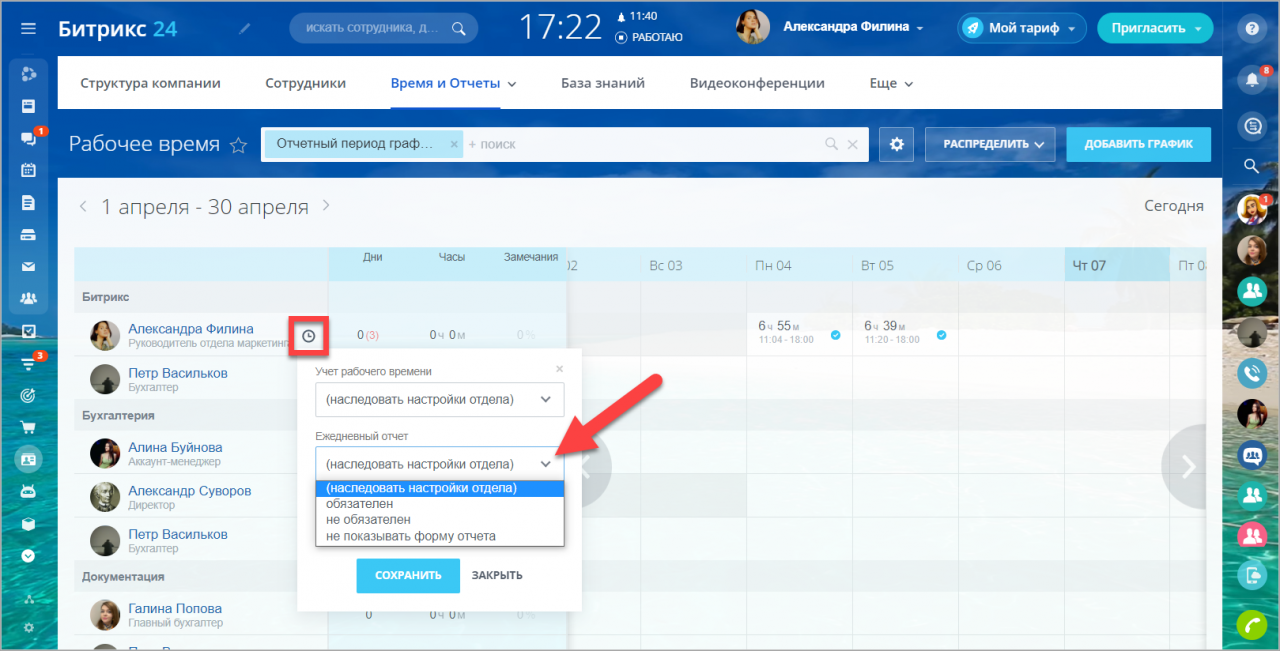The width and height of the screenshot is (1280, 651).
Task: Go to the Структура компании tab
Action: [x=151, y=83]
